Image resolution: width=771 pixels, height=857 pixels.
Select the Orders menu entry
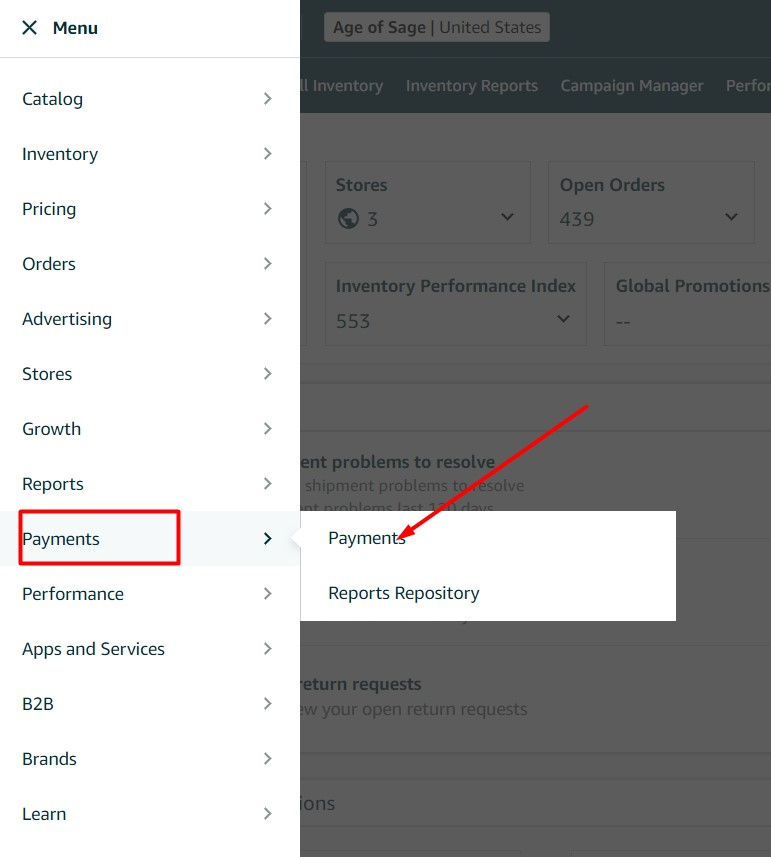[49, 264]
